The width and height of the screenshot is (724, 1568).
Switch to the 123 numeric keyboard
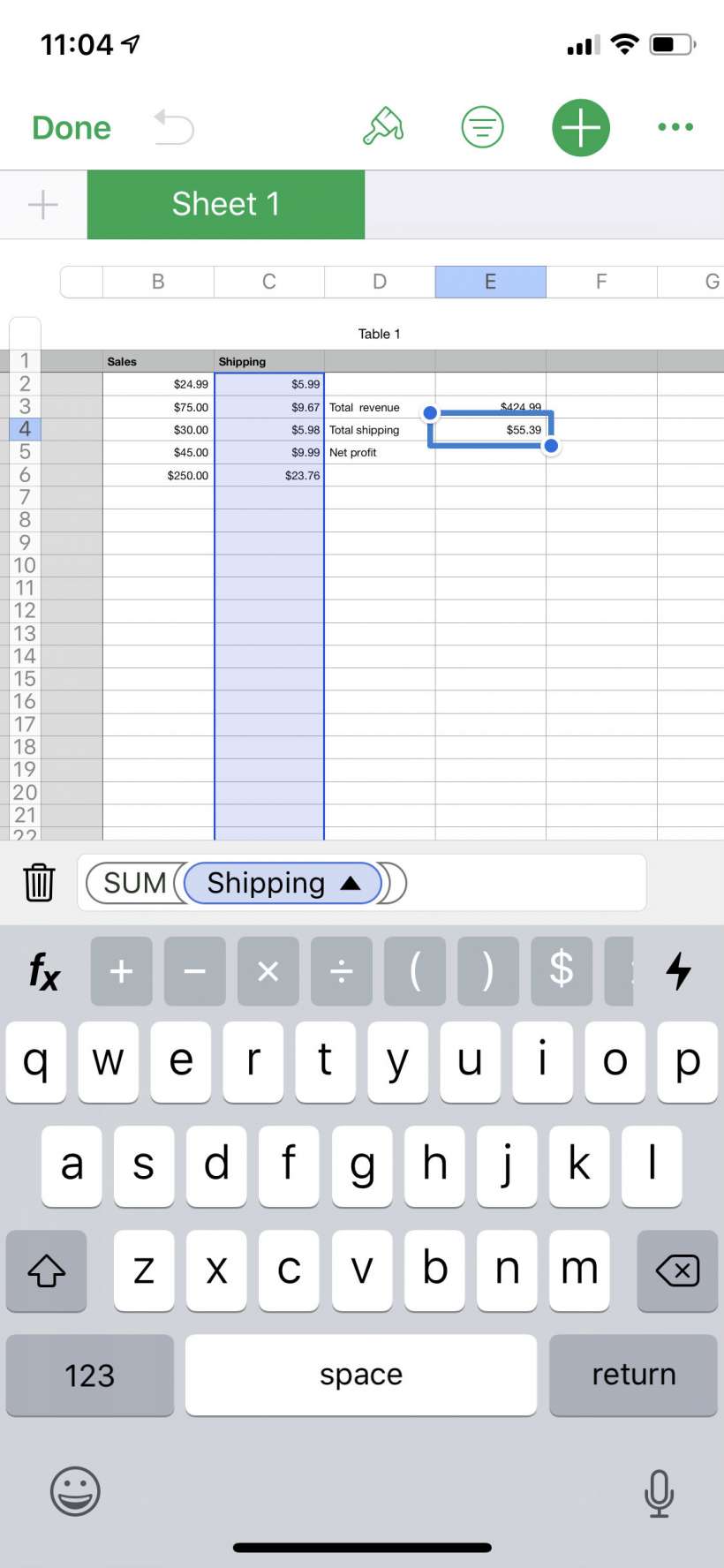[89, 1375]
